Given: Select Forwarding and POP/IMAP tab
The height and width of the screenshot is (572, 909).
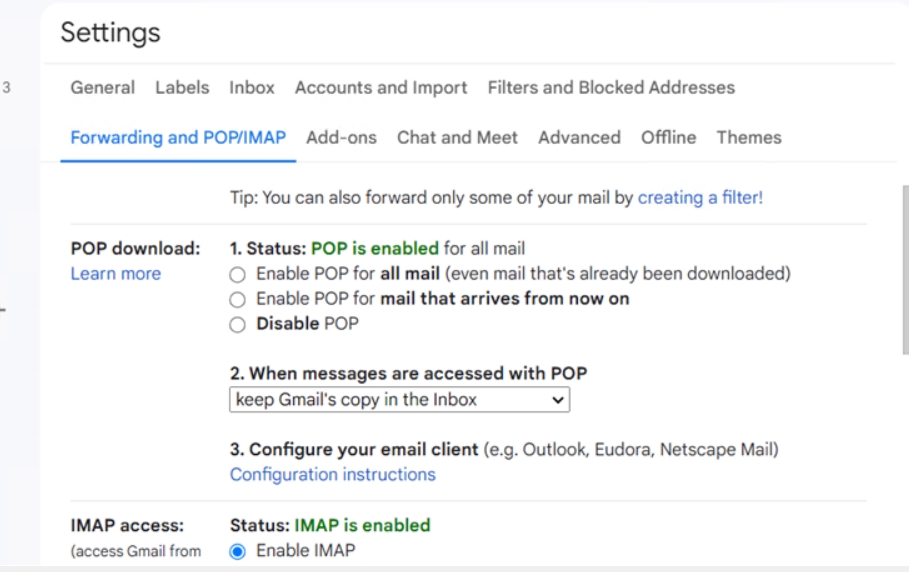Looking at the screenshot, I should 178,138.
